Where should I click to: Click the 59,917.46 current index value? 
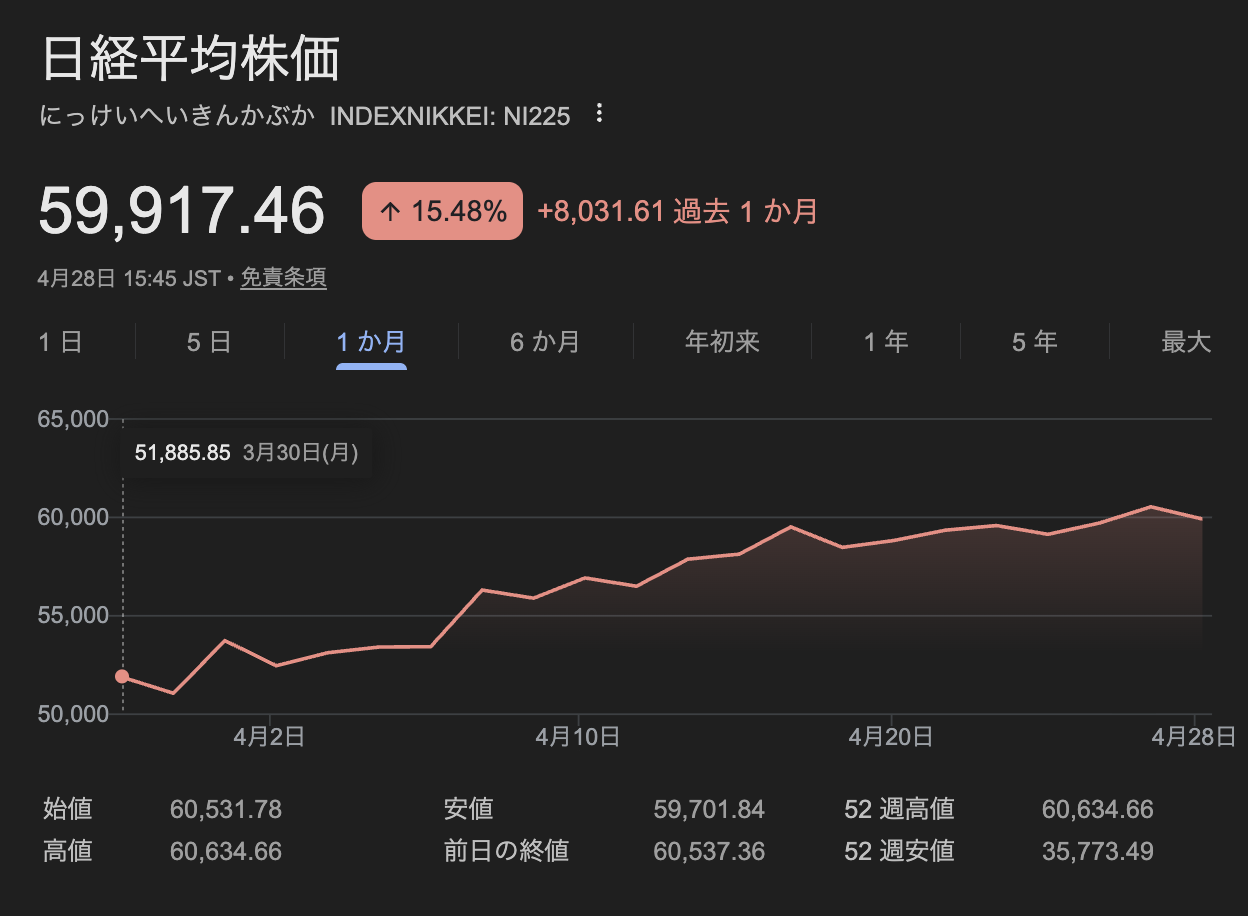tap(182, 211)
